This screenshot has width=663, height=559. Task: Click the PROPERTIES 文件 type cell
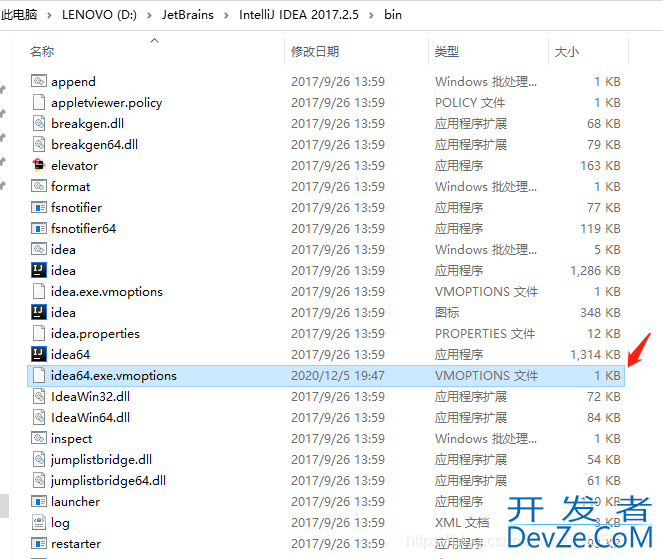485,334
